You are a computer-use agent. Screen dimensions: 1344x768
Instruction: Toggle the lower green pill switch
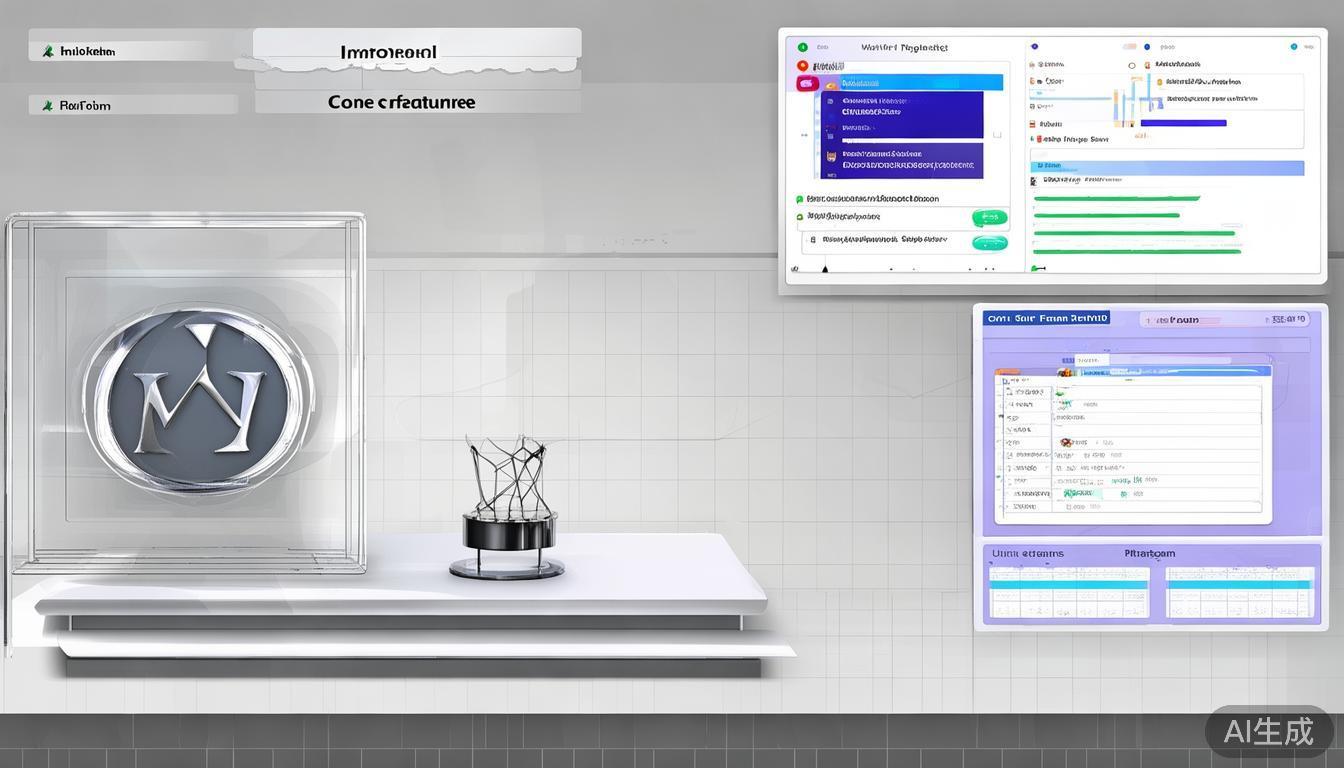[989, 242]
